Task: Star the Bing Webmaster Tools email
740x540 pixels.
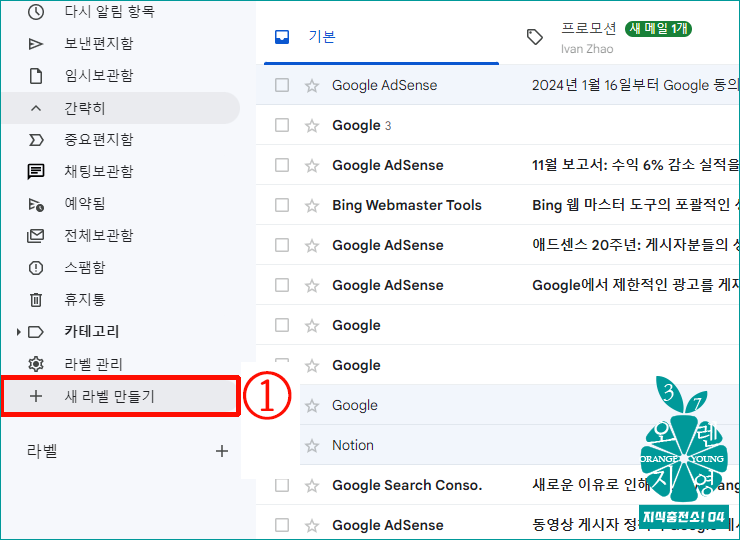Action: pos(311,205)
